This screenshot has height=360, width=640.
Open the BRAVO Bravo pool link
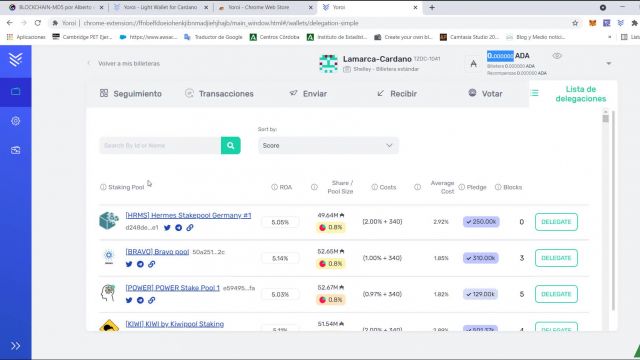coord(157,252)
